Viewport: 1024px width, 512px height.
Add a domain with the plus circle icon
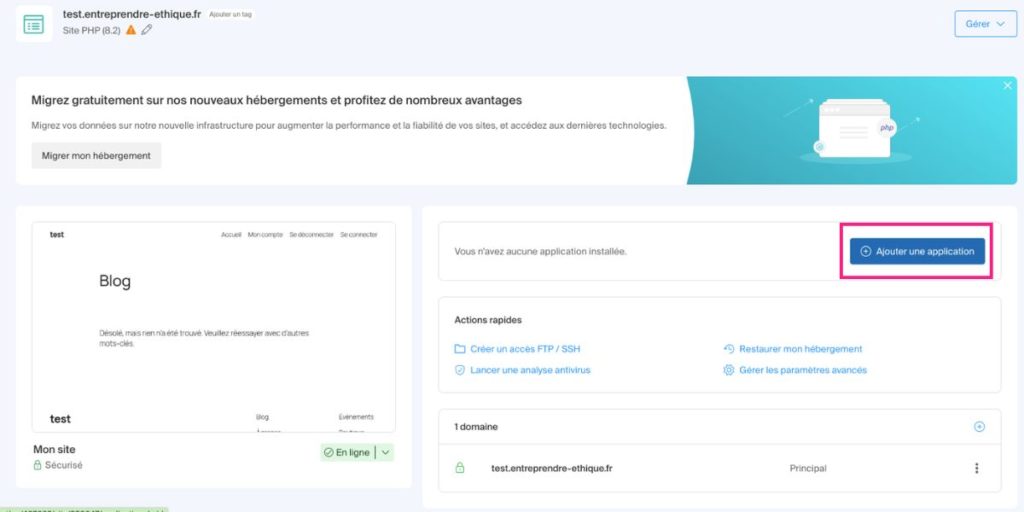tap(979, 426)
